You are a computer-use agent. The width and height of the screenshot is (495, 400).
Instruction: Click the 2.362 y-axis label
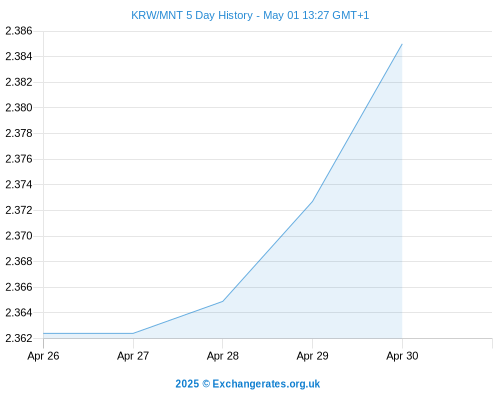(19, 338)
